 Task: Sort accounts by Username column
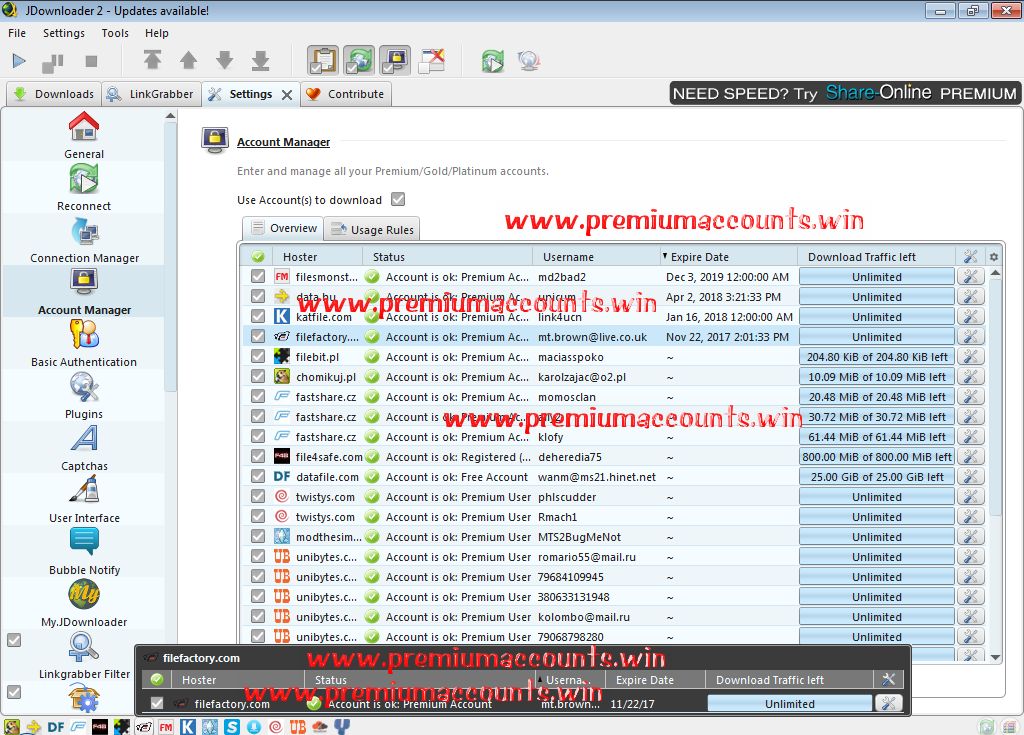tap(596, 257)
